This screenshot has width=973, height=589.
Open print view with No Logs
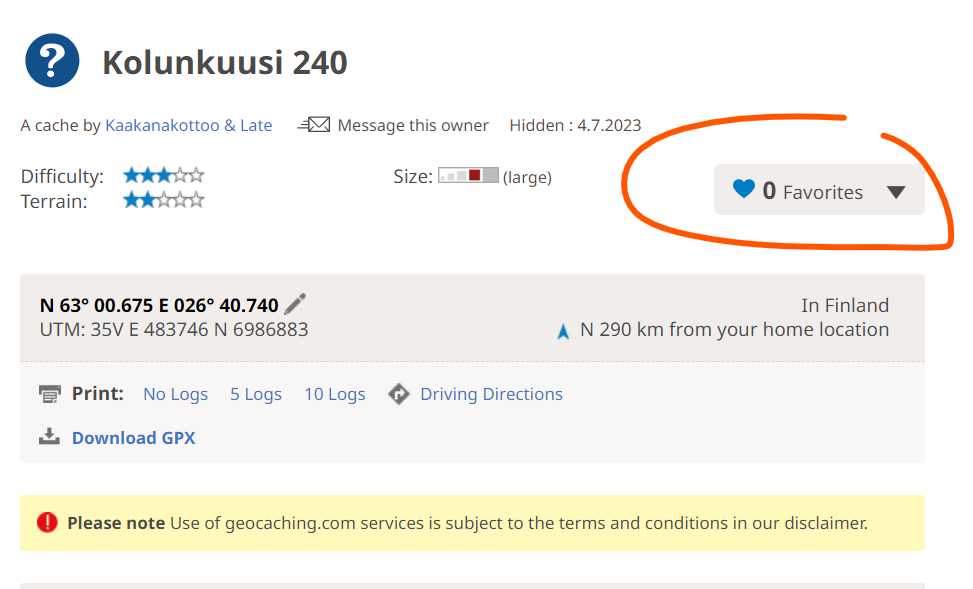(175, 393)
